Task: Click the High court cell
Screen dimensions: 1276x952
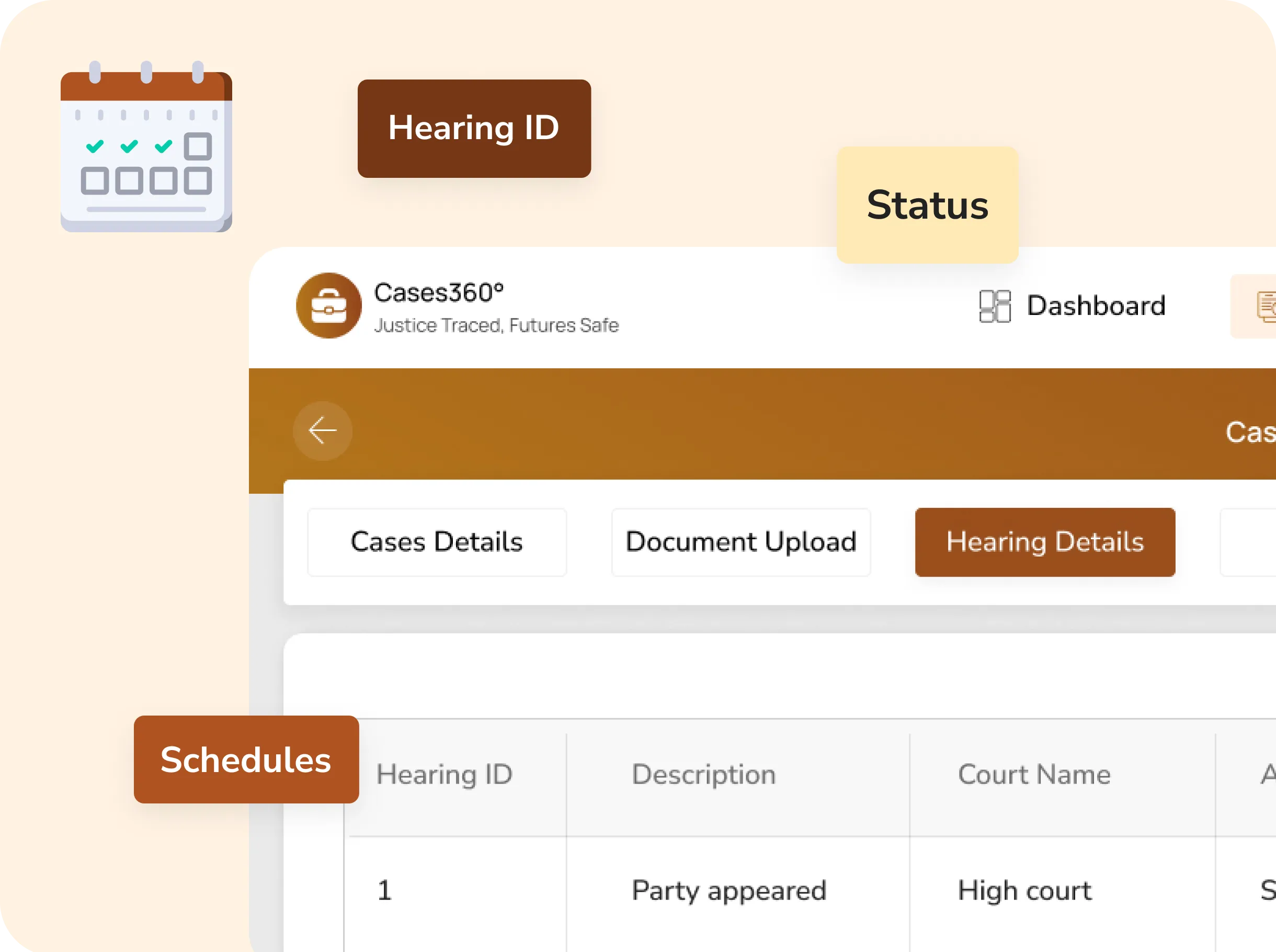Action: pyautogui.click(x=1024, y=890)
